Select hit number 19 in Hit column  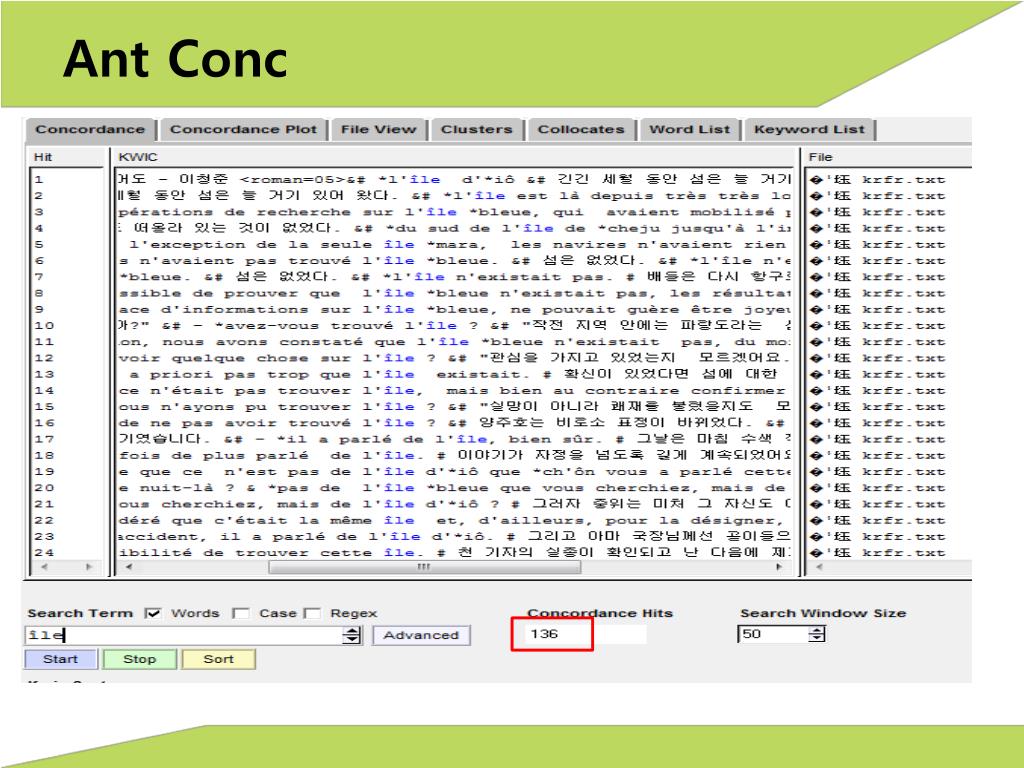(44, 472)
